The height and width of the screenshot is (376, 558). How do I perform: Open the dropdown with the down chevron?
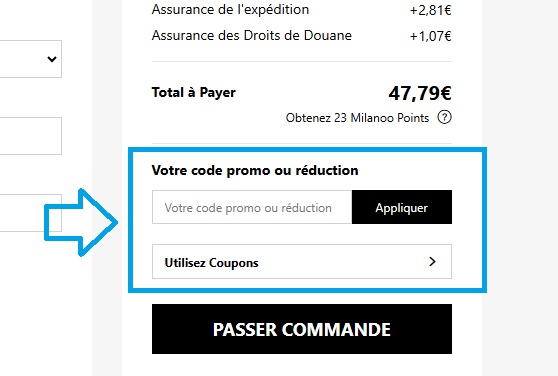(x=52, y=59)
